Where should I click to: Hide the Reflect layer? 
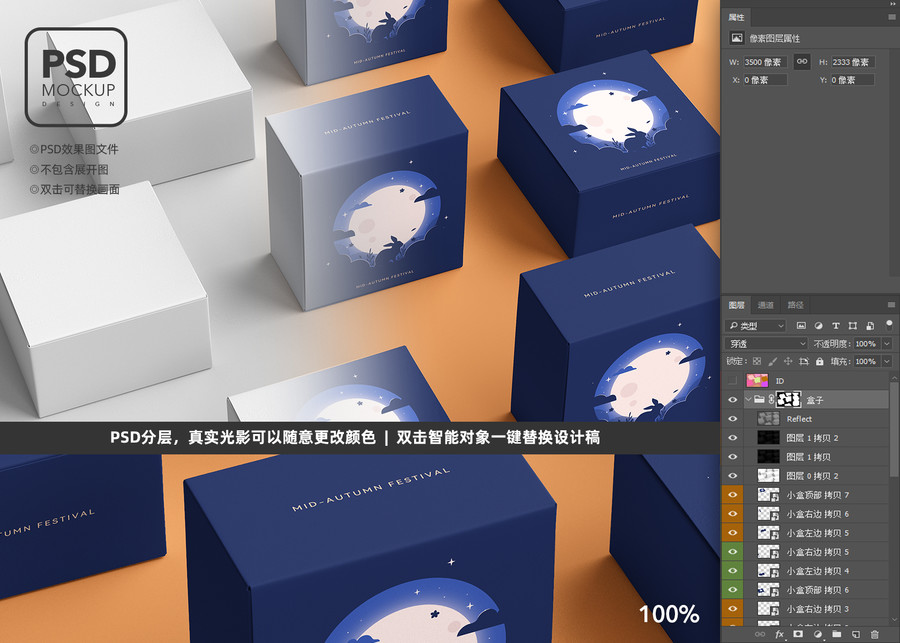(x=732, y=419)
